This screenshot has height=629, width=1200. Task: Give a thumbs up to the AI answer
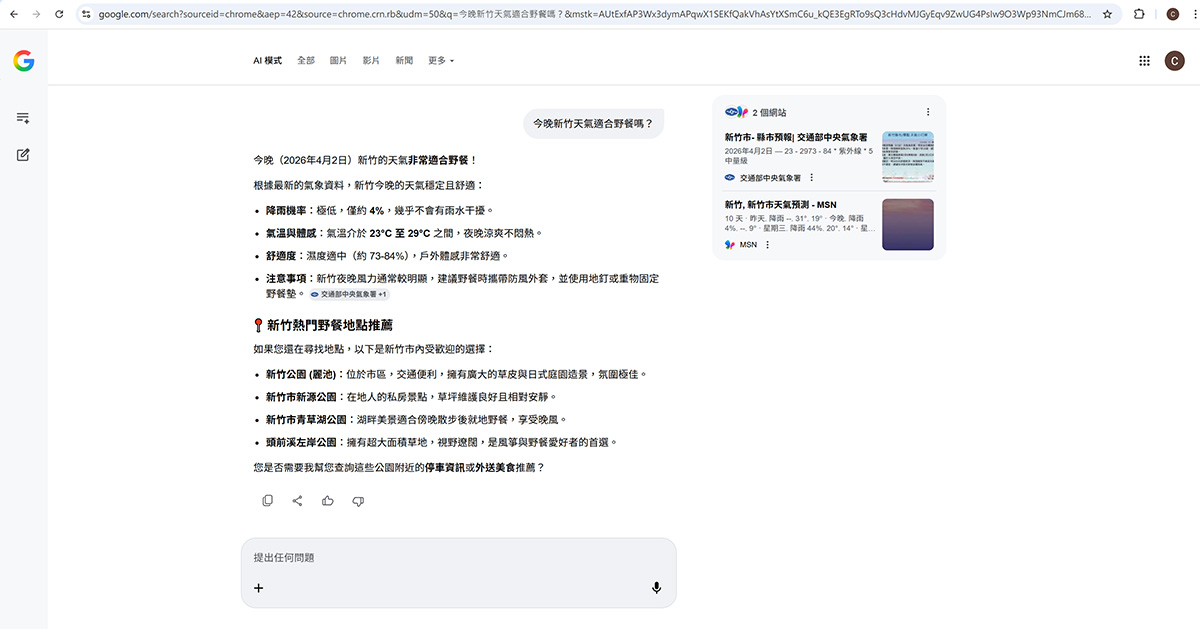(x=327, y=500)
